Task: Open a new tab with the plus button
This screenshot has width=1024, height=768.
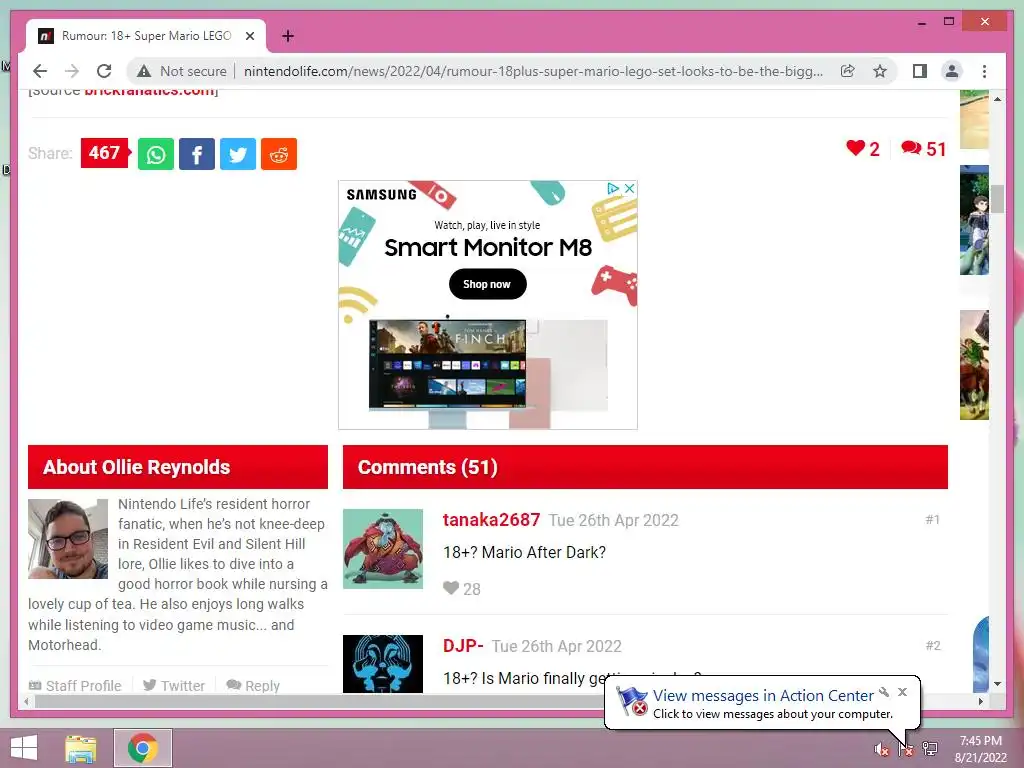Action: coord(288,36)
